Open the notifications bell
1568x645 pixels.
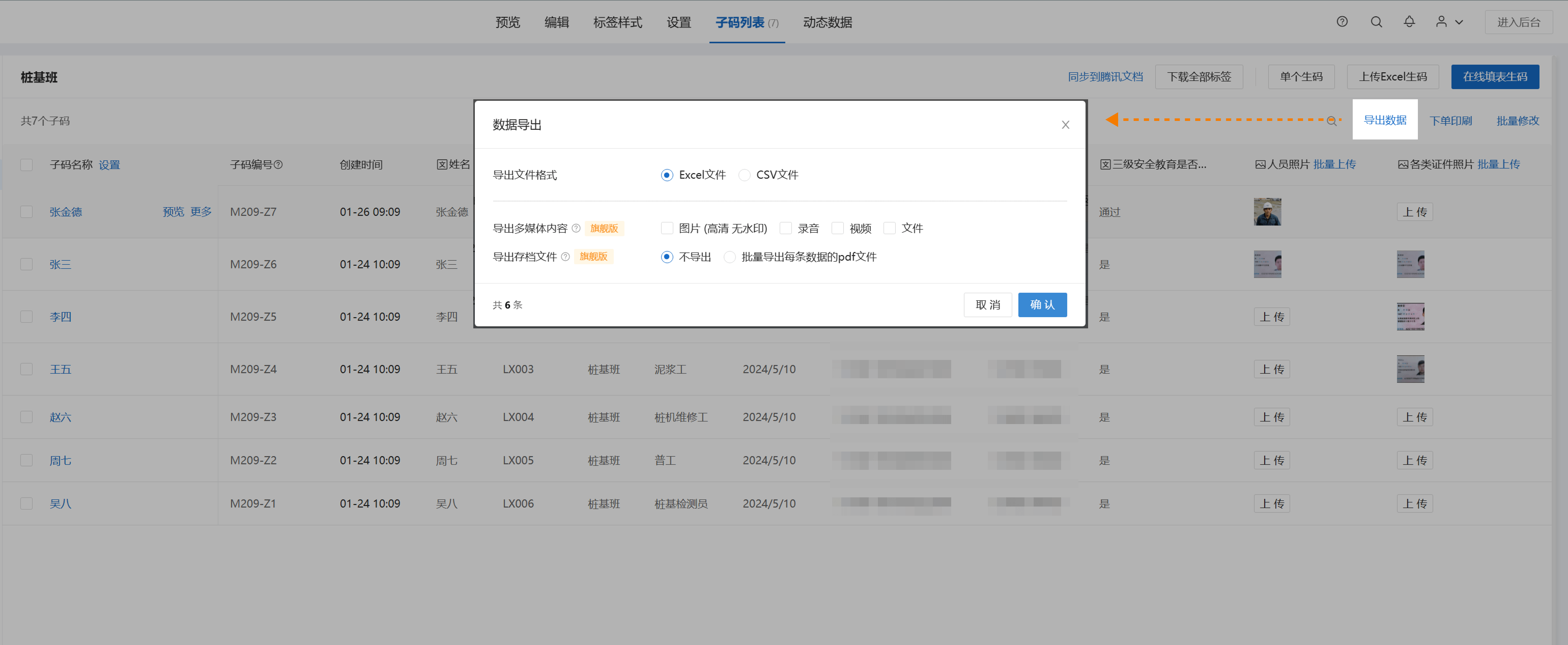pyautogui.click(x=1409, y=22)
